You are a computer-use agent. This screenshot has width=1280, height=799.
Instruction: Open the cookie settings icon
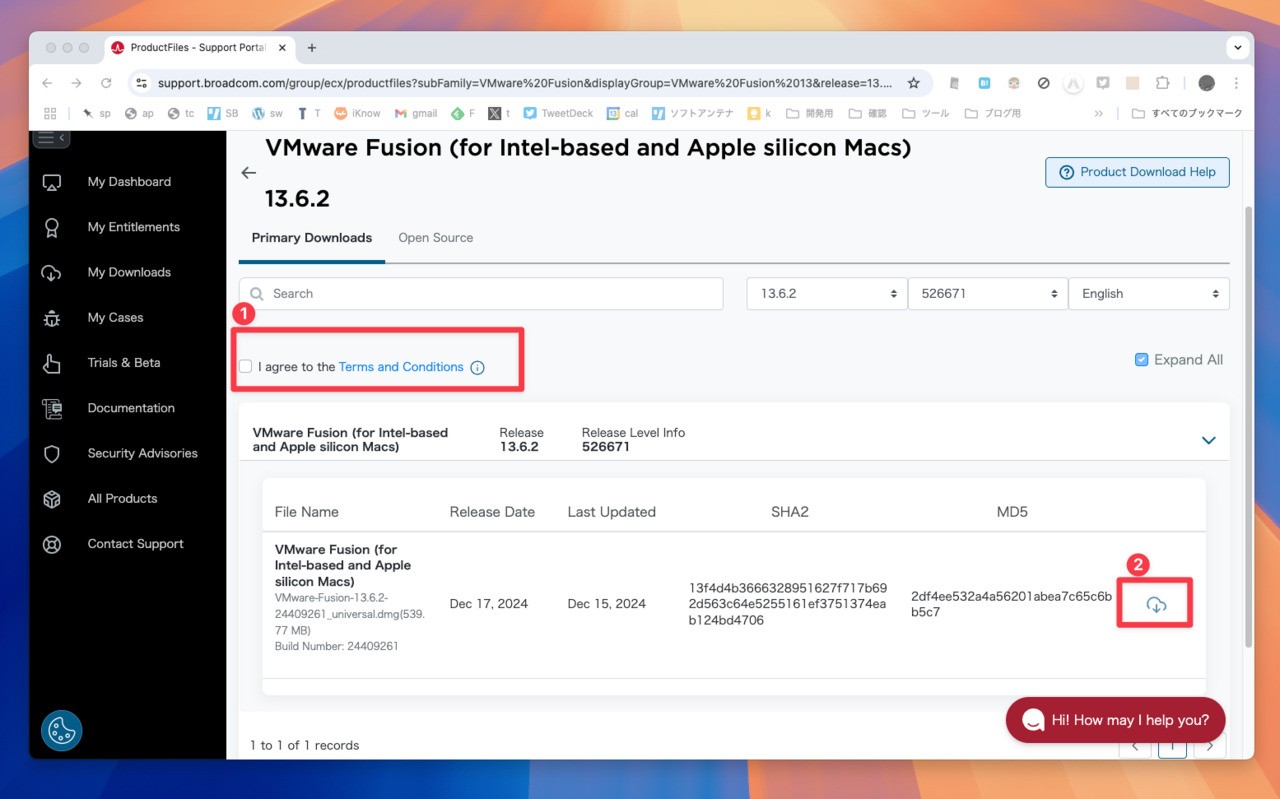tap(61, 730)
